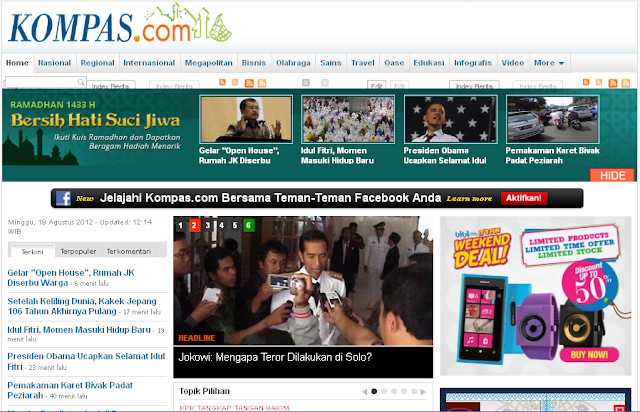Image resolution: width=640 pixels, height=412 pixels.
Task: Select the second Topik Pilihan pagination dot
Action: (384, 391)
